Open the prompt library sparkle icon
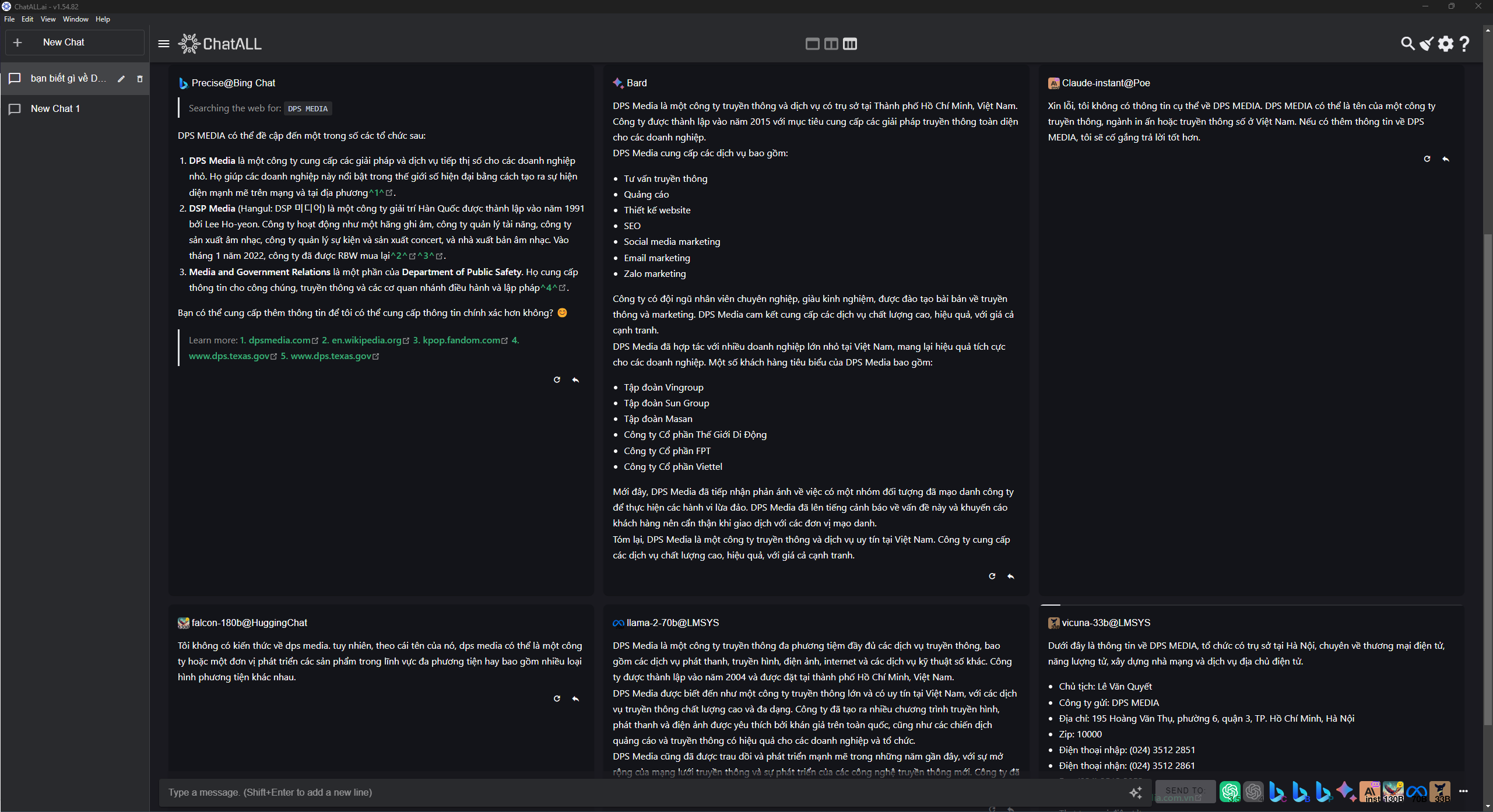 click(1136, 792)
